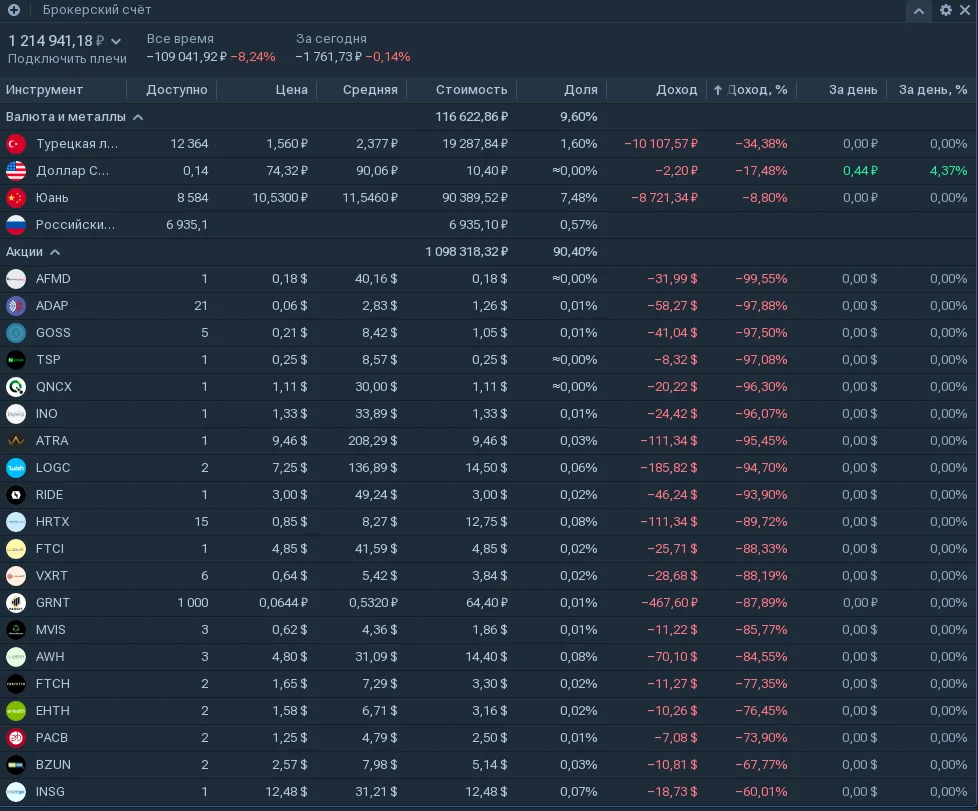This screenshot has height=811, width=978.
Task: Click the ADAP stock logo
Action: (16, 306)
